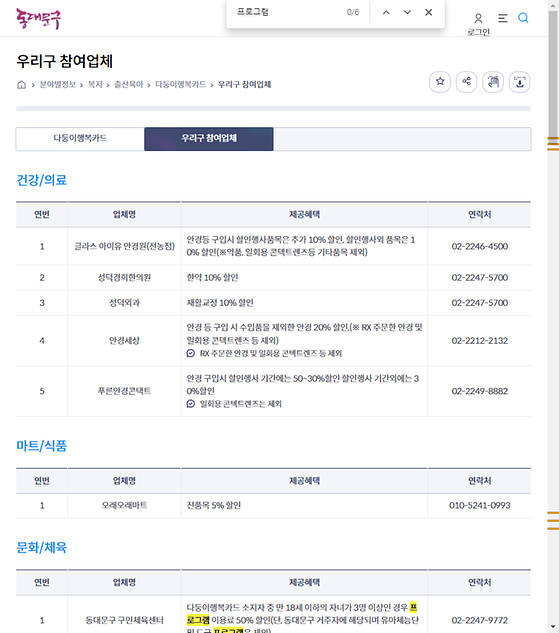Open 분야별정보 breadcrumb link
Image resolution: width=559 pixels, height=633 pixels.
click(x=58, y=84)
